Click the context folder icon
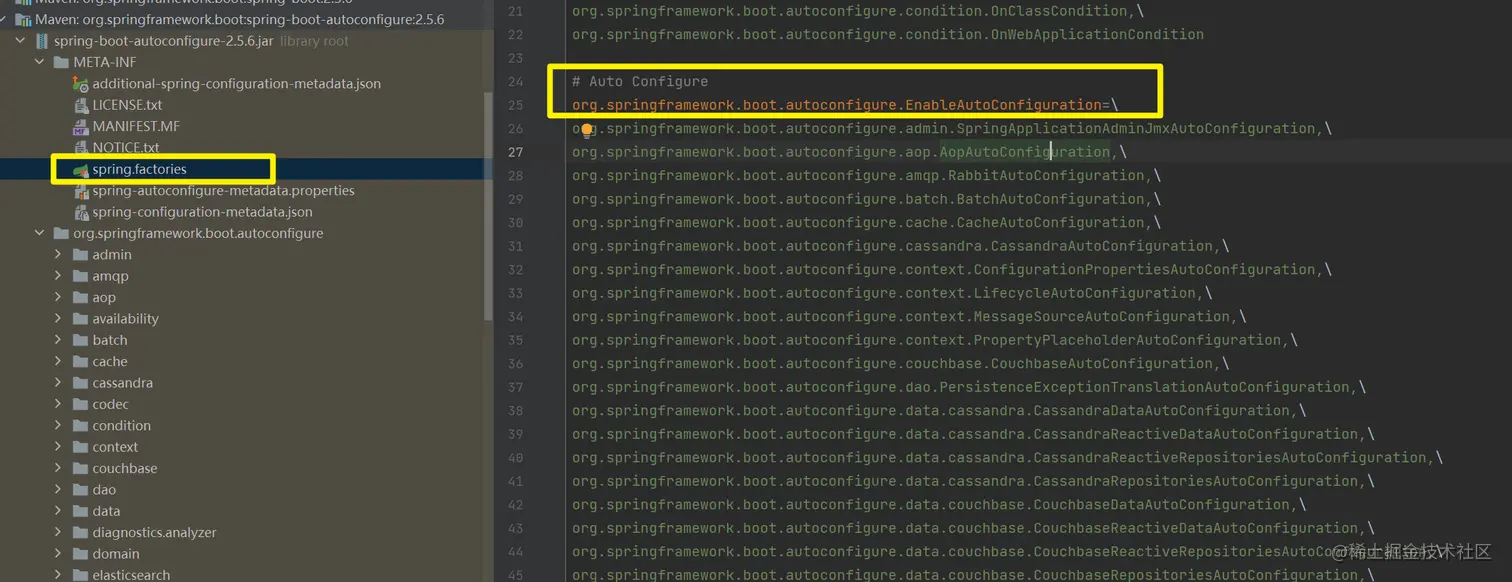 (81, 447)
